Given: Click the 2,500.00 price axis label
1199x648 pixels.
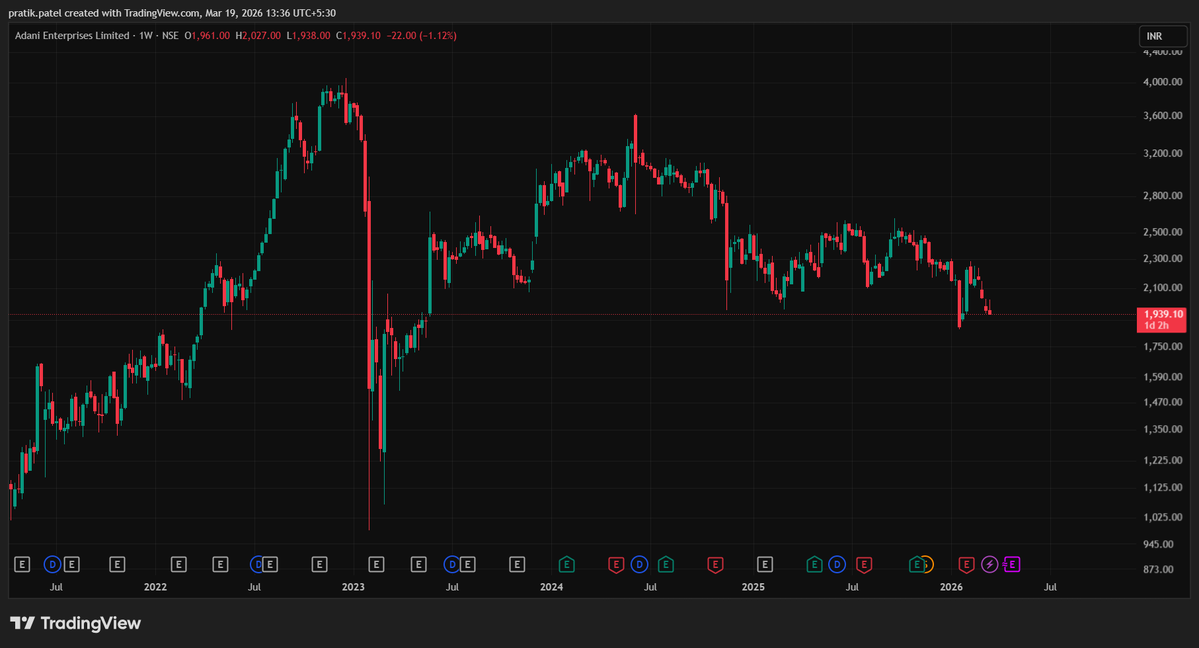Looking at the screenshot, I should [1162, 232].
